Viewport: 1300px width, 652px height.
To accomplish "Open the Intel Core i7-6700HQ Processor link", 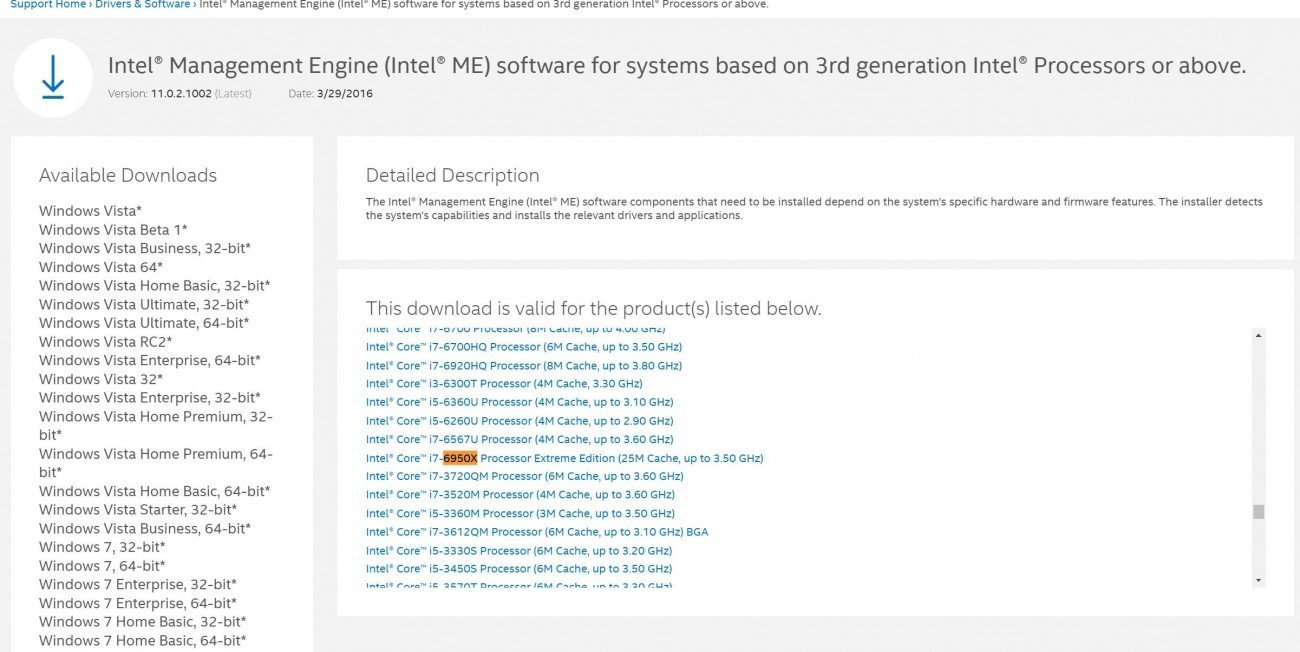I will (523, 346).
